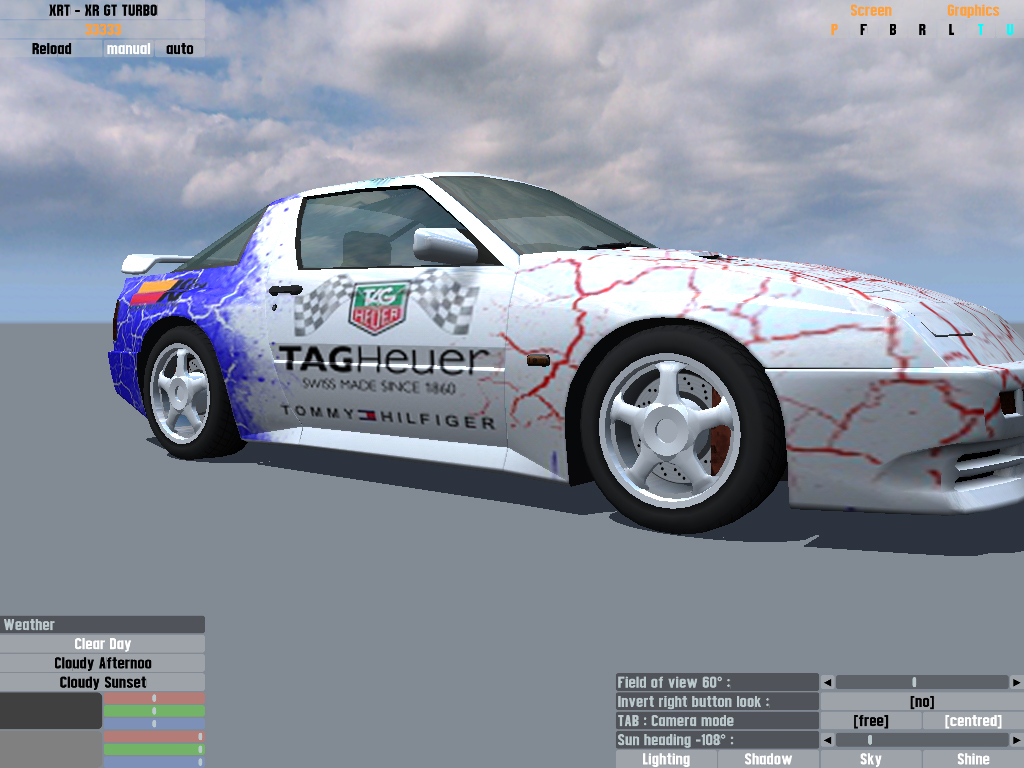The height and width of the screenshot is (768, 1024).
Task: Click the Weather panel header
Action: click(103, 624)
